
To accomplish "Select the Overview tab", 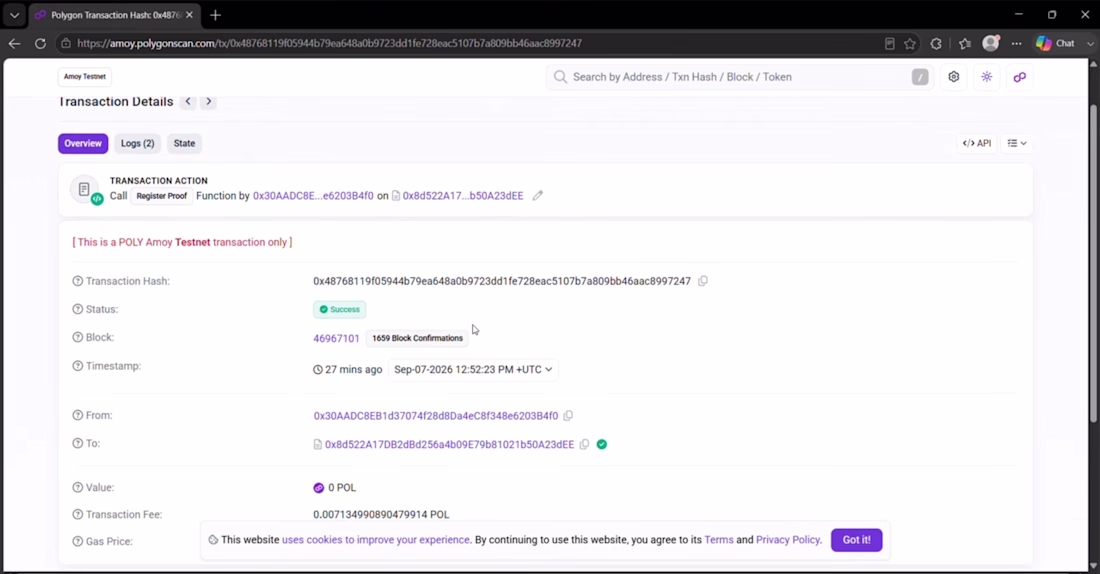I will point(83,143).
